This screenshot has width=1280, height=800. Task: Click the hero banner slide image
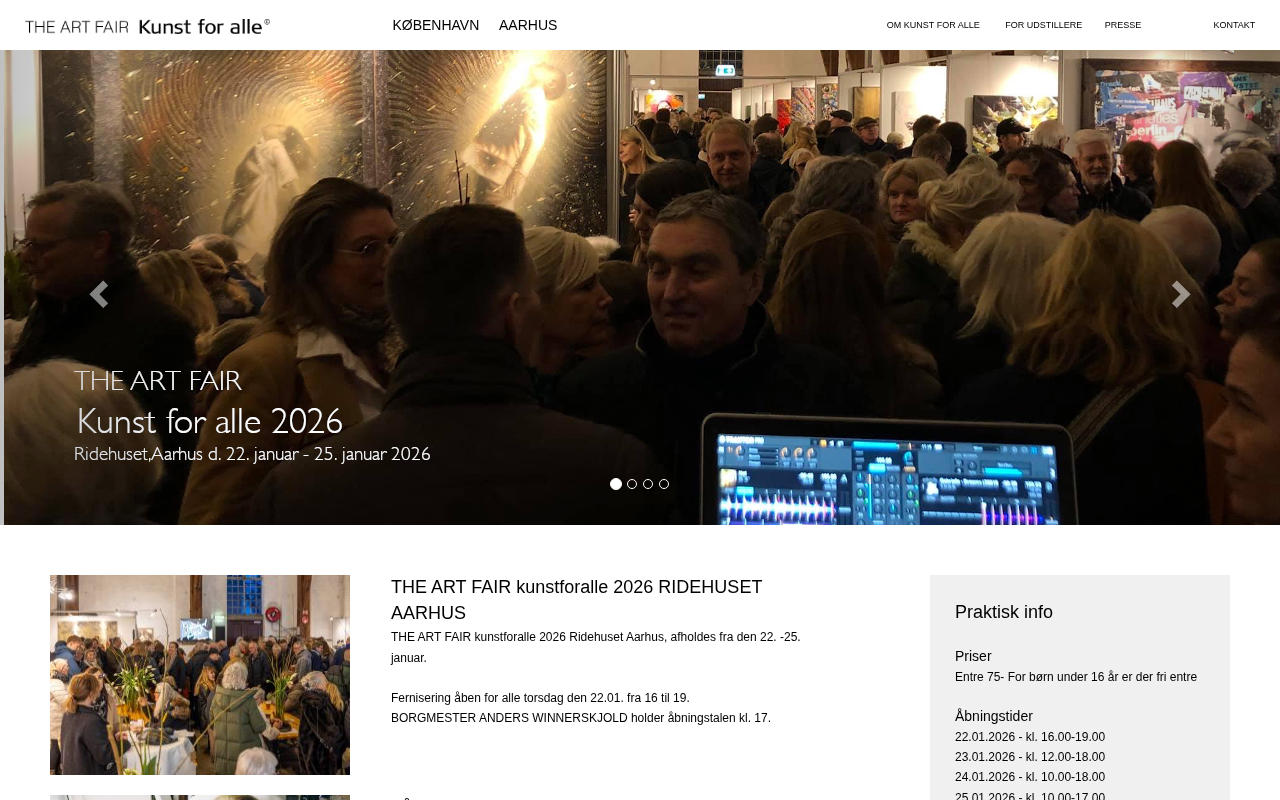[x=640, y=287]
